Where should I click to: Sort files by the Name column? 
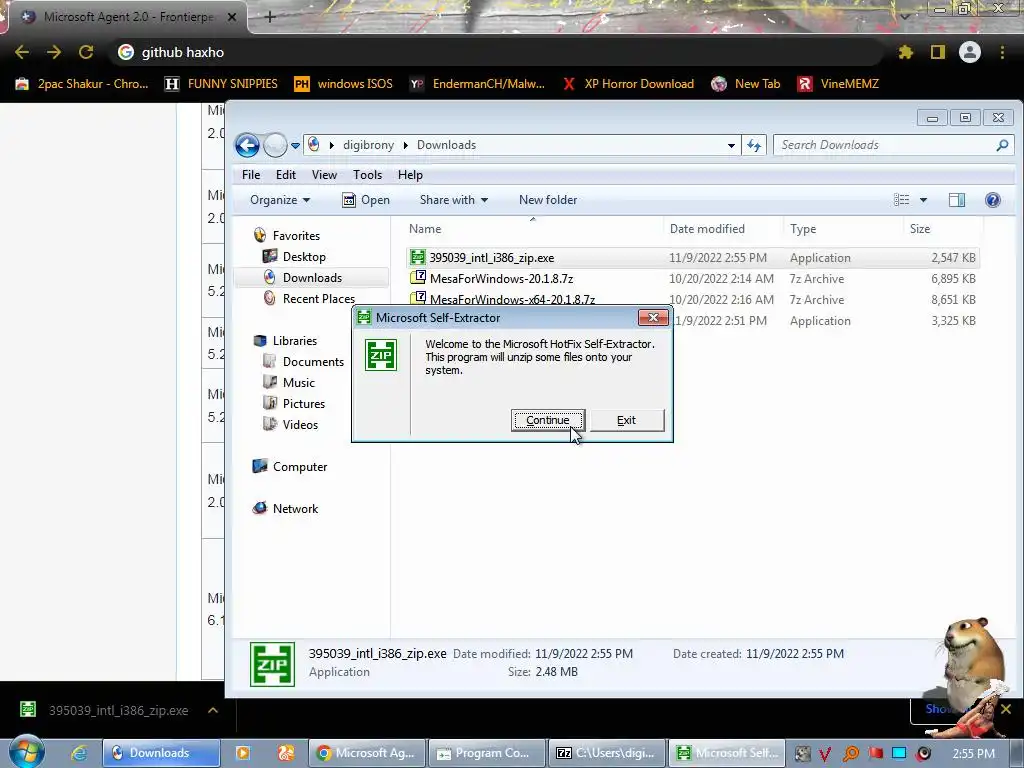(534, 229)
